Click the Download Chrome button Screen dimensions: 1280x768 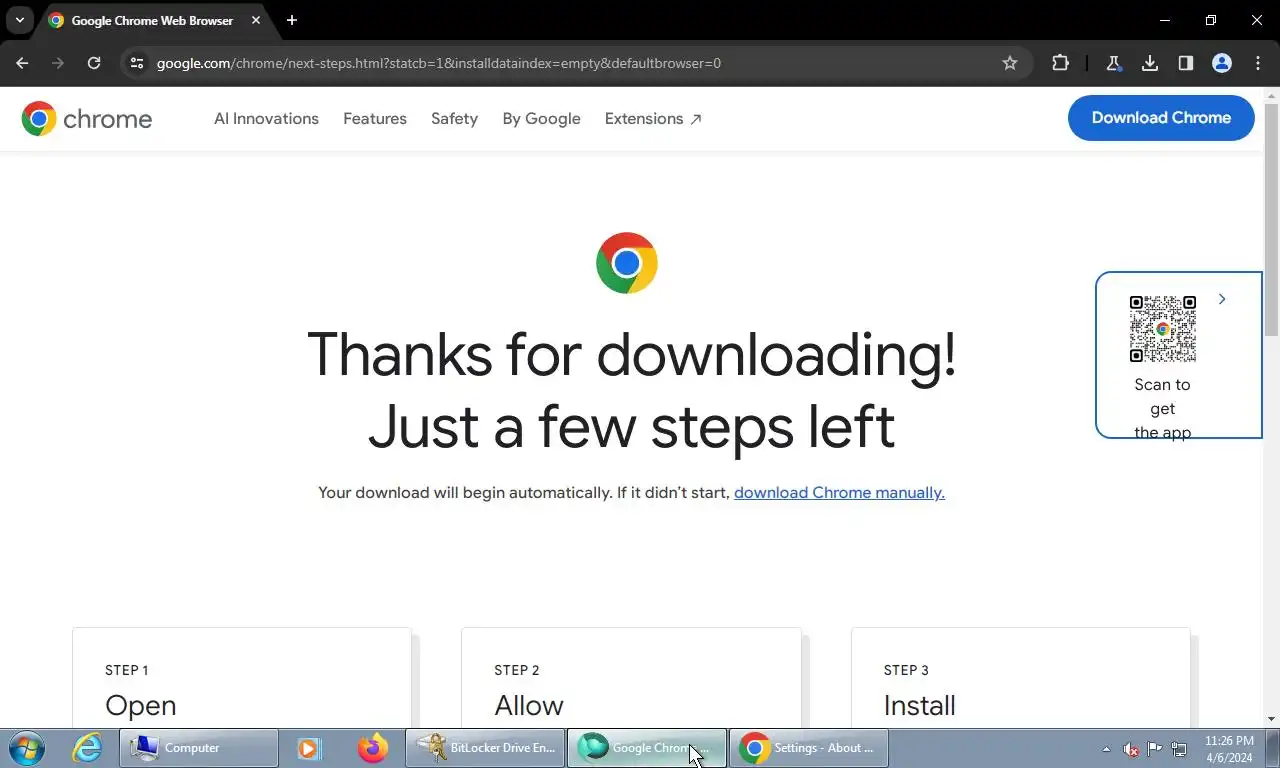click(1161, 118)
